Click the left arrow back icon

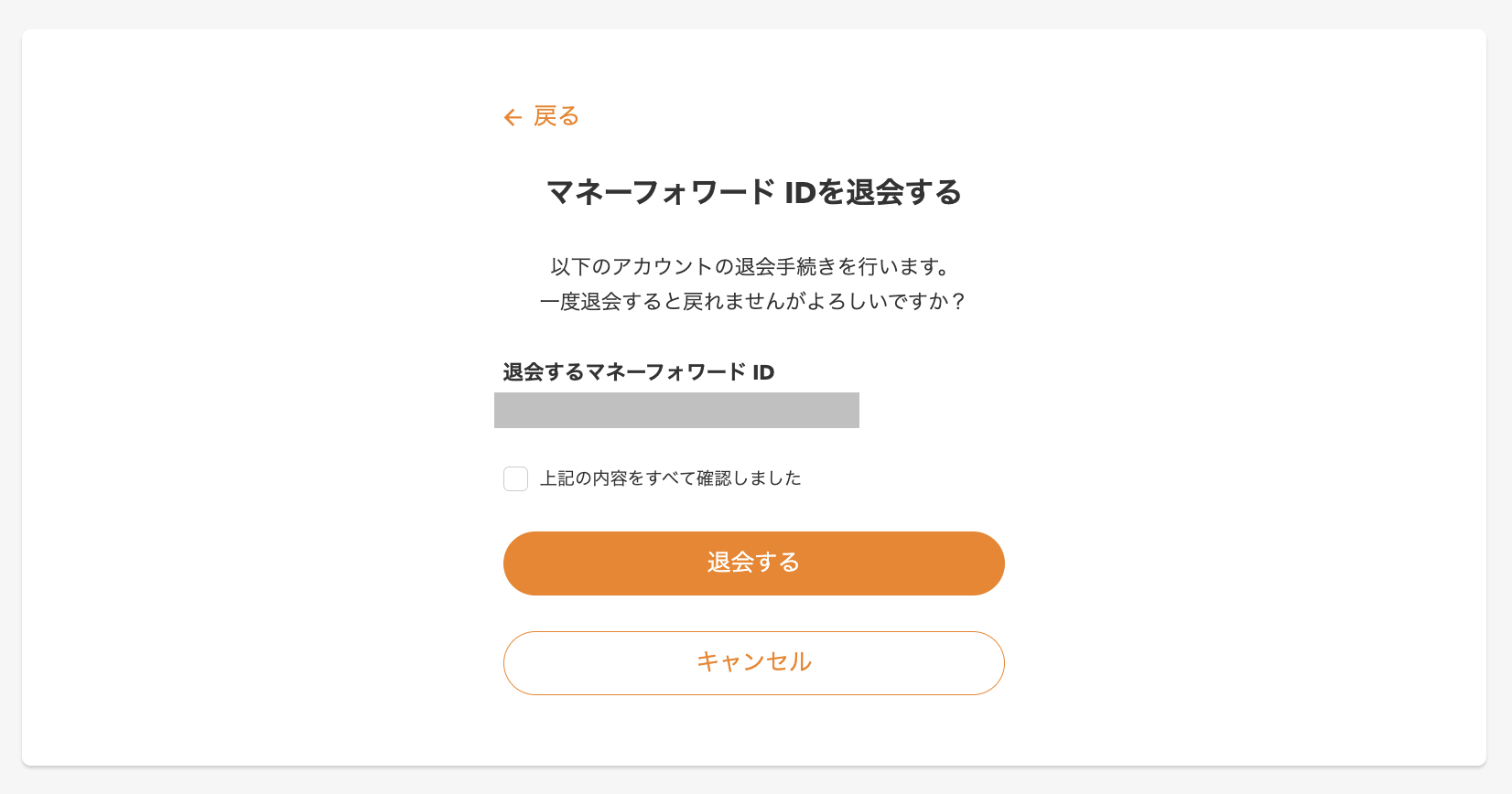pyautogui.click(x=513, y=117)
